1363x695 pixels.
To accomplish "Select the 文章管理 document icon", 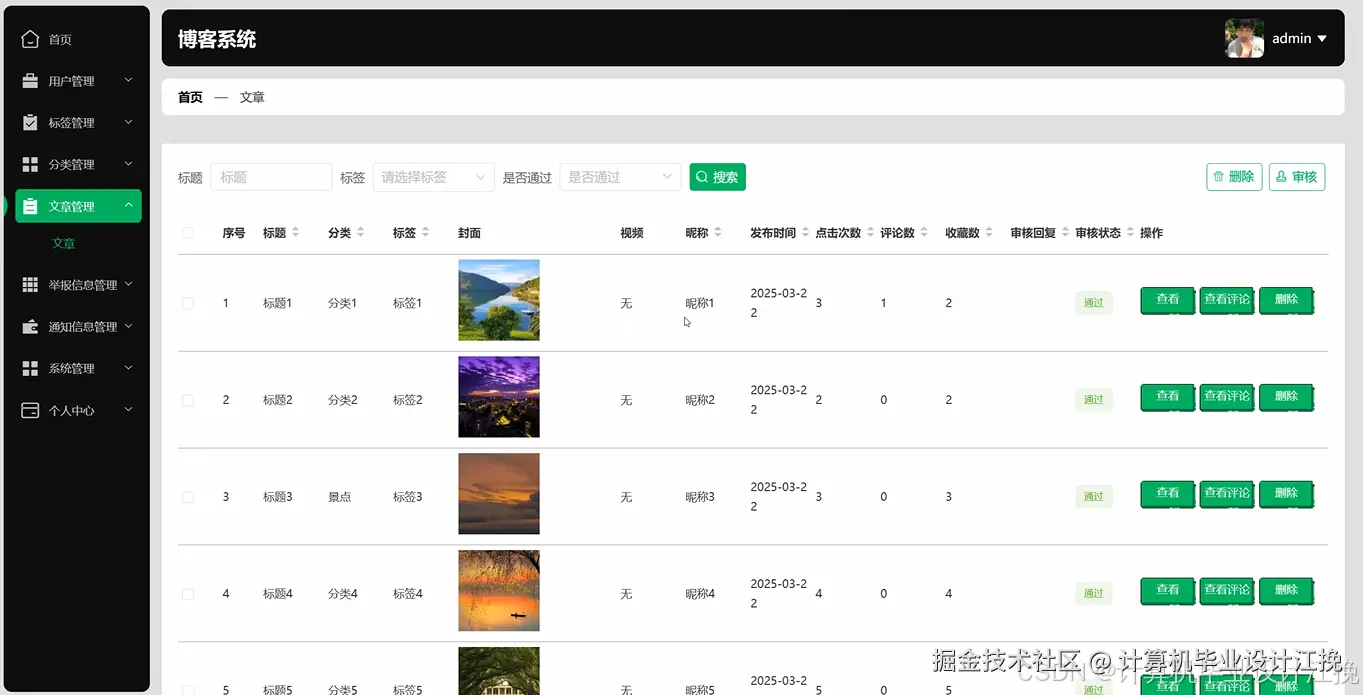I will [29, 206].
